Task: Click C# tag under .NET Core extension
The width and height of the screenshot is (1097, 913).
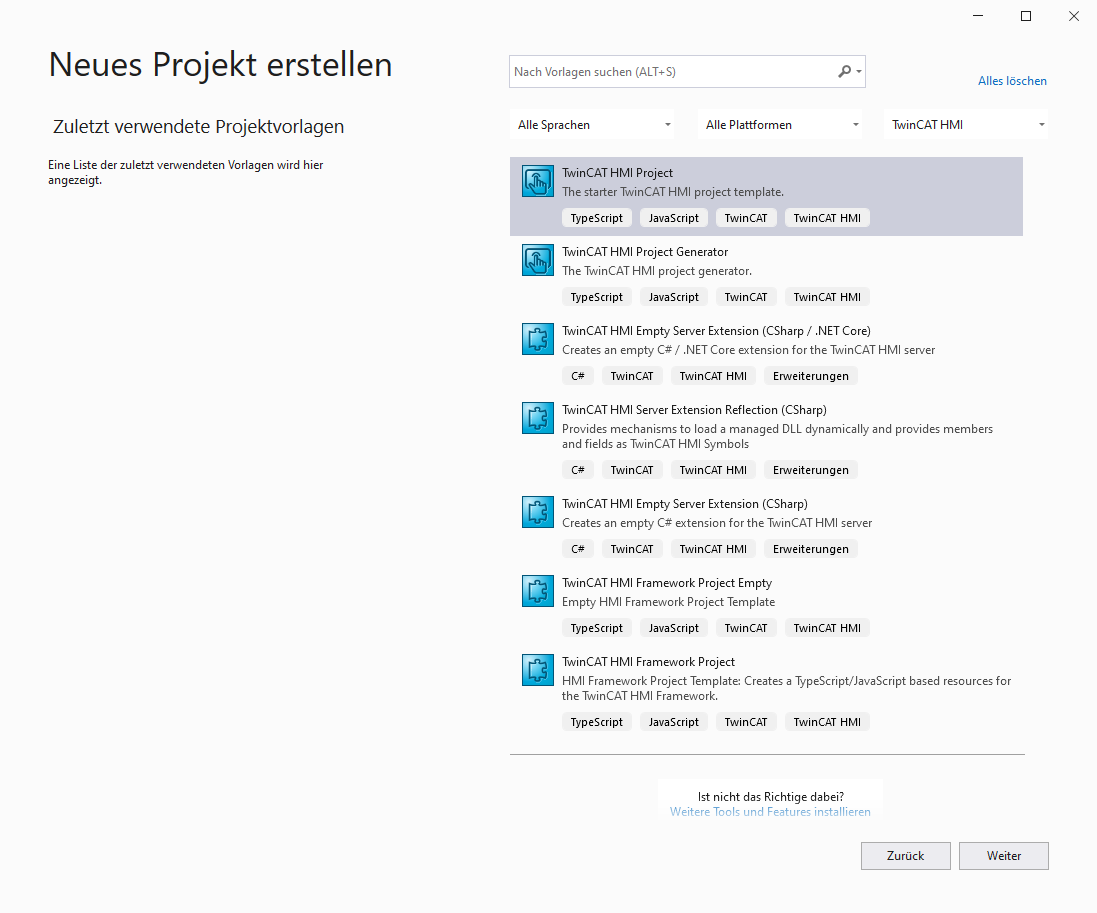Action: tap(578, 376)
